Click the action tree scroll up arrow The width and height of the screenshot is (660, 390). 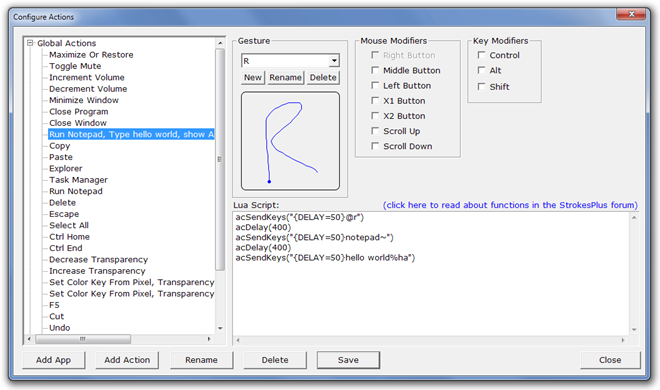[x=220, y=43]
